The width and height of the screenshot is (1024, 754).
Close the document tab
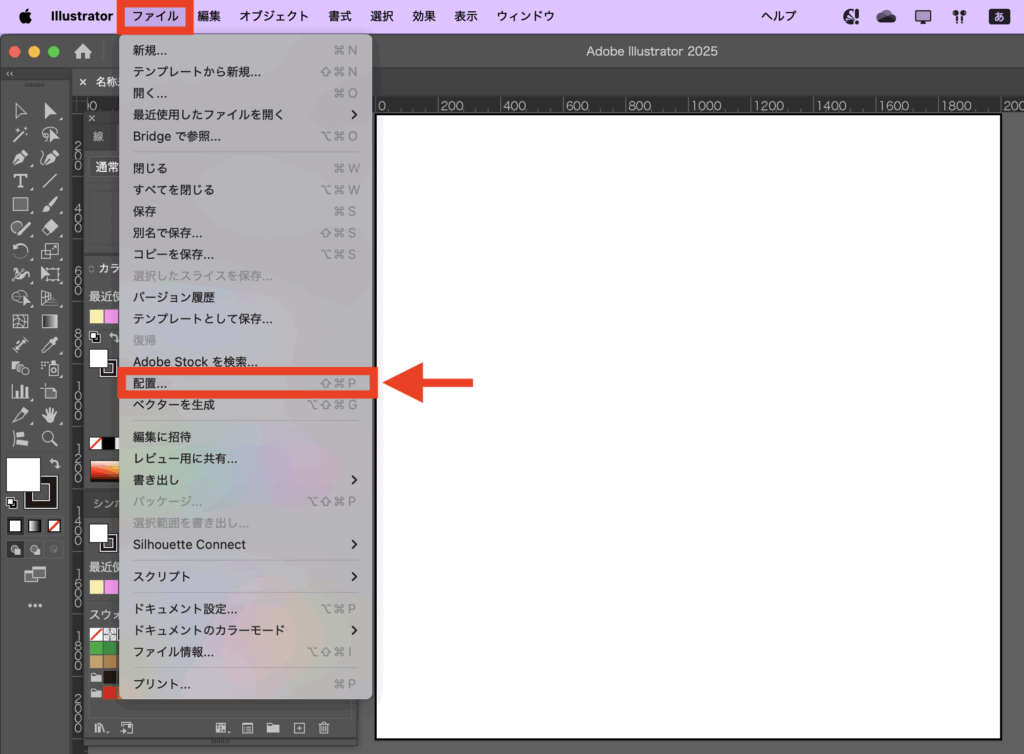click(83, 82)
